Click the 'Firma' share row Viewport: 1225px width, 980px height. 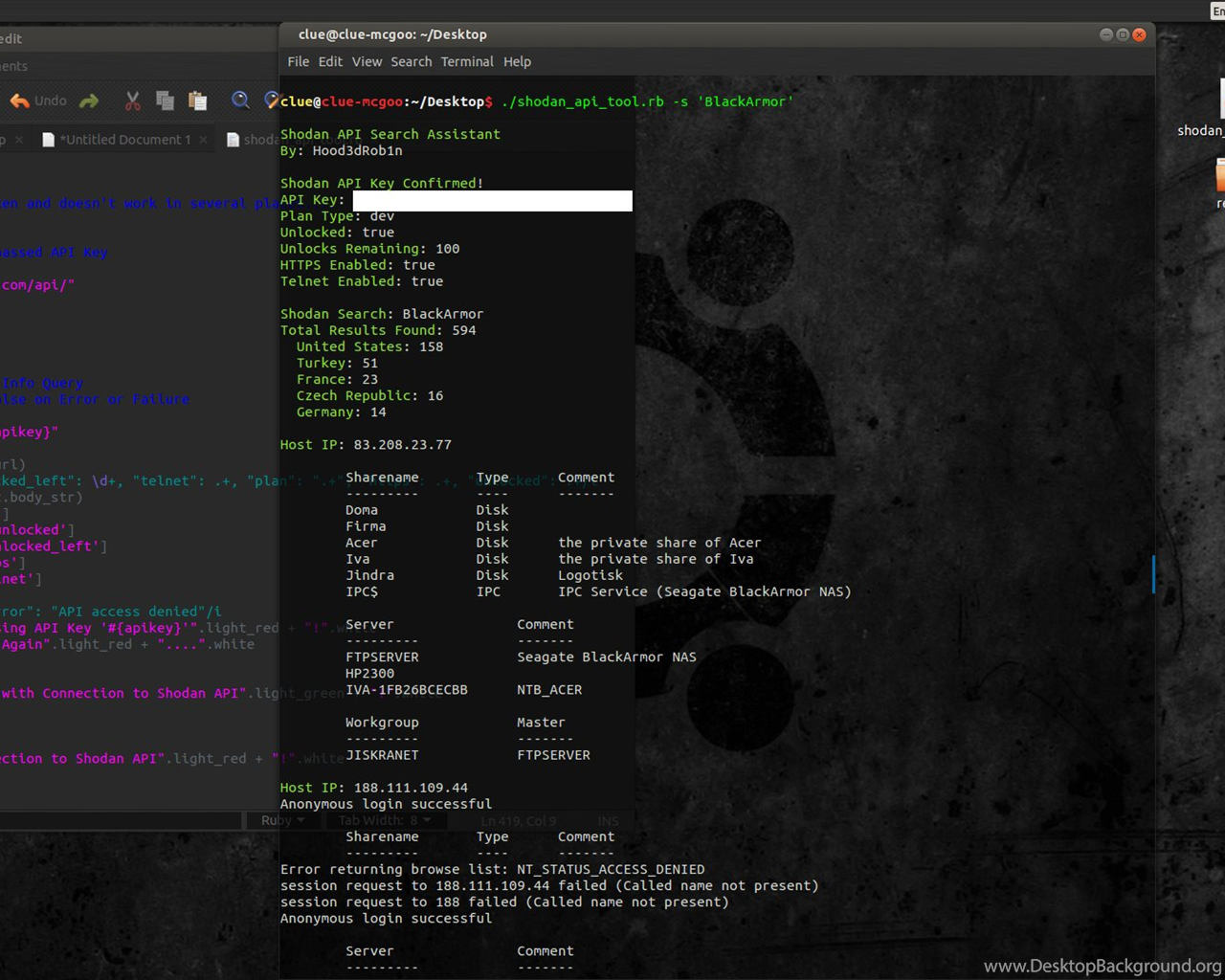pos(427,526)
